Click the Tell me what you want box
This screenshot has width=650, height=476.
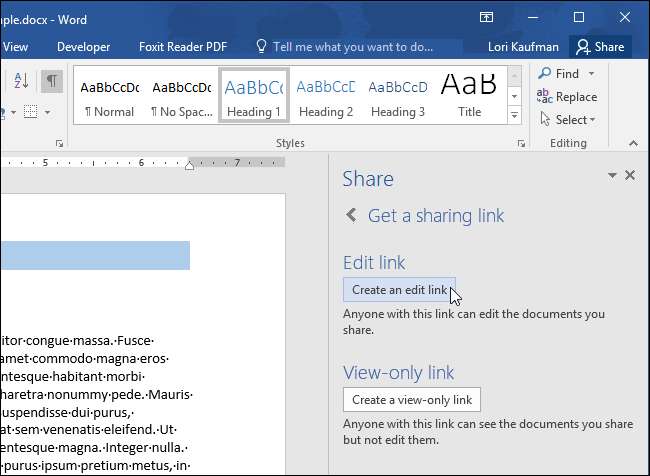(352, 47)
